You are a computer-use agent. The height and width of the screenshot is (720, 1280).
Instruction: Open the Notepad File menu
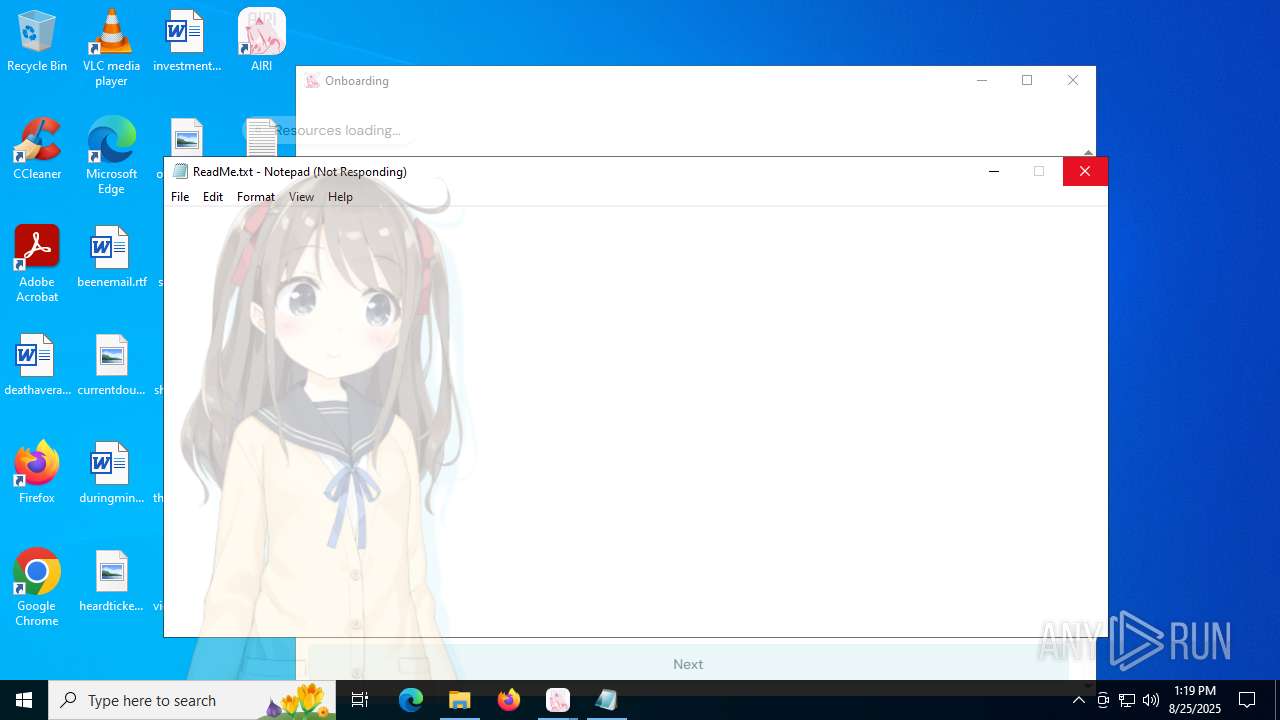tap(180, 197)
